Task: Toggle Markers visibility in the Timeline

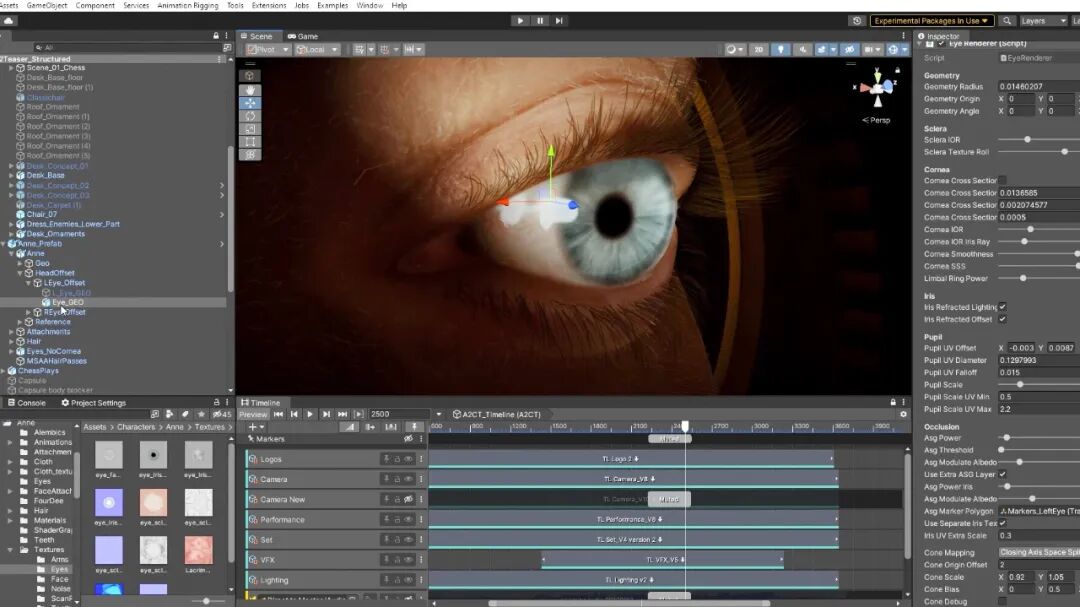Action: [x=407, y=438]
